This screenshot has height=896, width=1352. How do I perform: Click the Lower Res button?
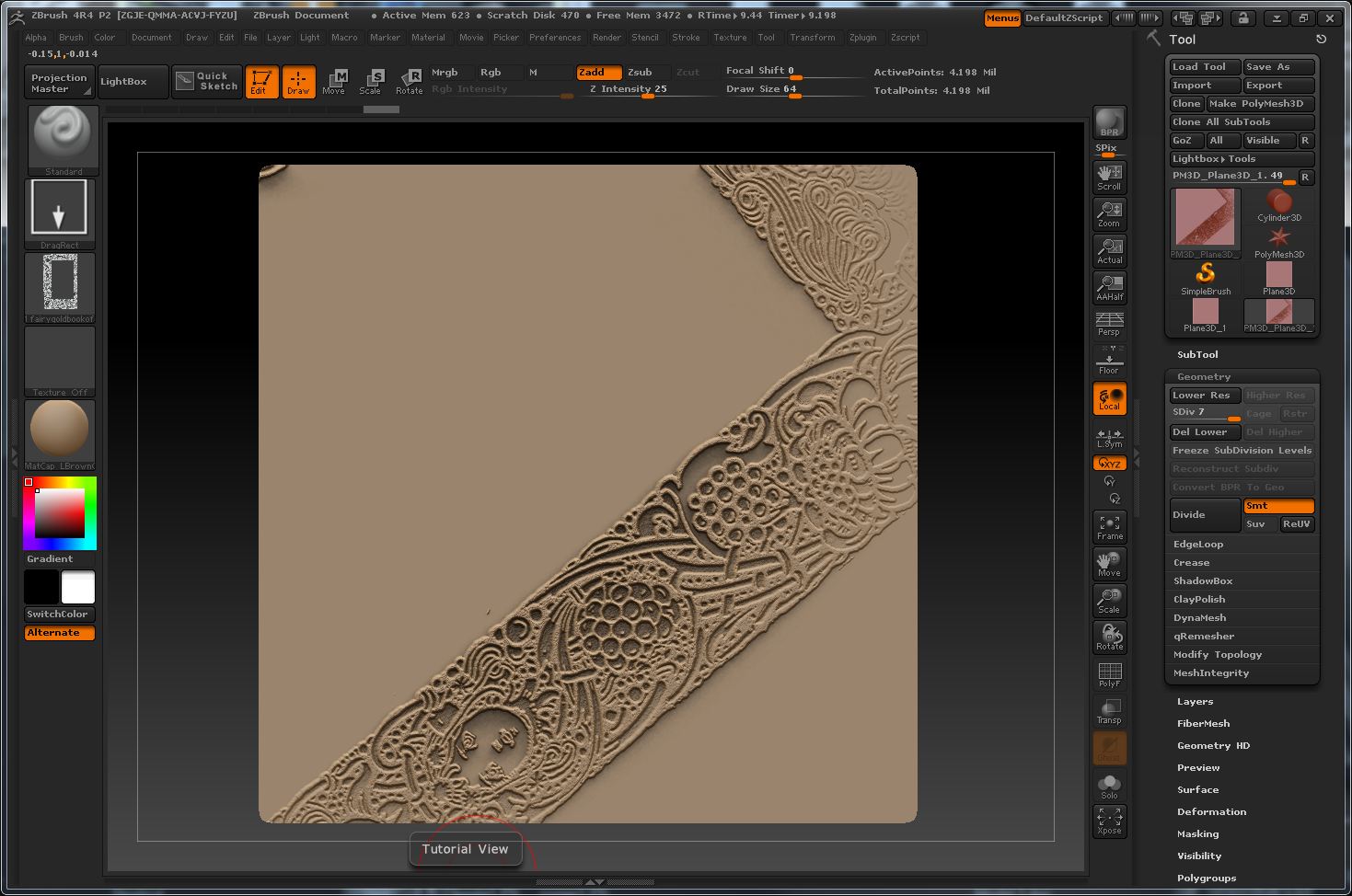coord(1205,396)
